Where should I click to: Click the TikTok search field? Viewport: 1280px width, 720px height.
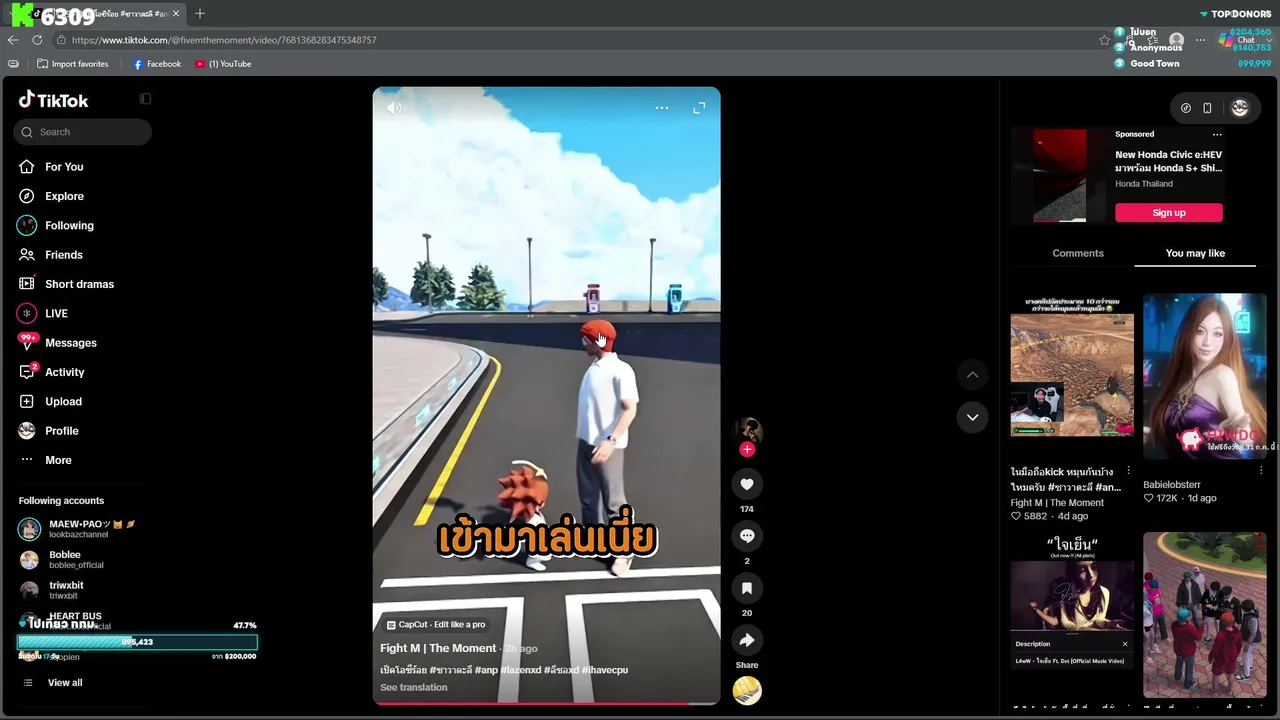click(x=83, y=132)
